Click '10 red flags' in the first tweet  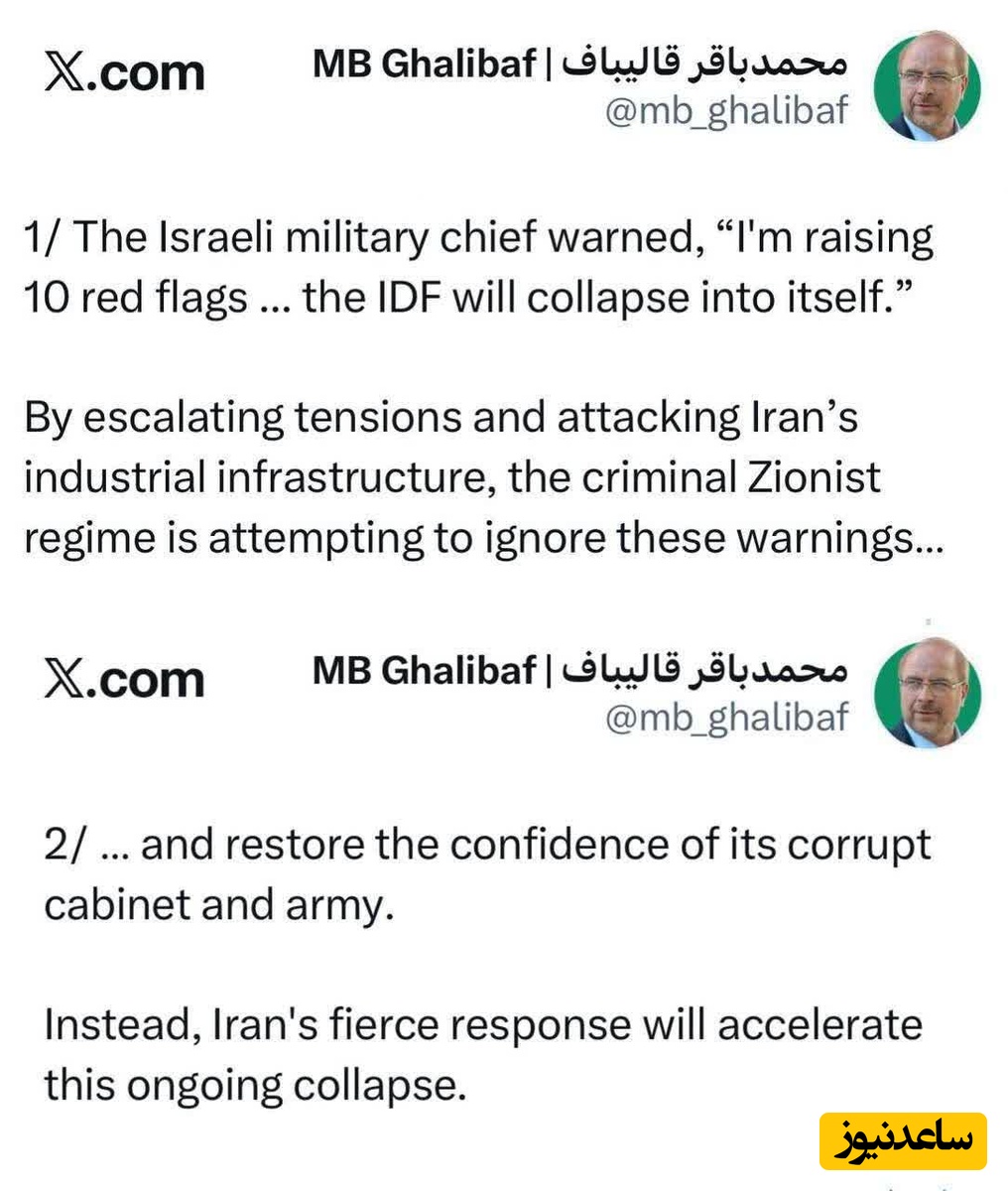(x=135, y=297)
